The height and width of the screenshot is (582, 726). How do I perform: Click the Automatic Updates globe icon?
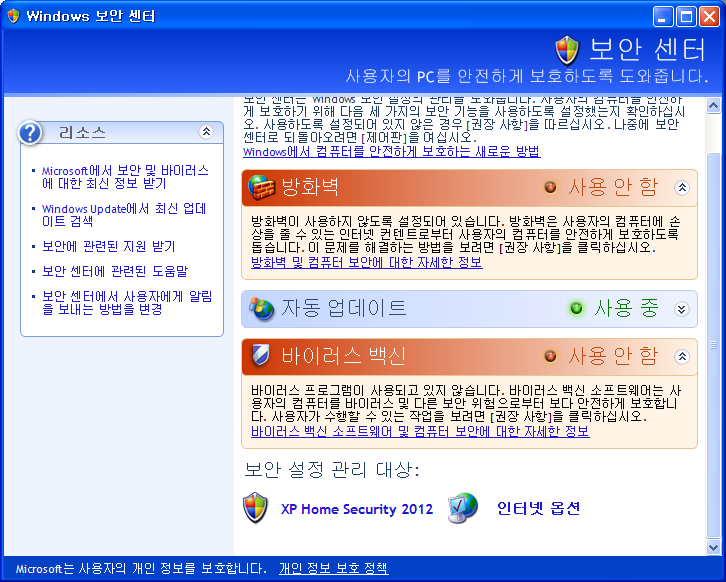point(262,309)
